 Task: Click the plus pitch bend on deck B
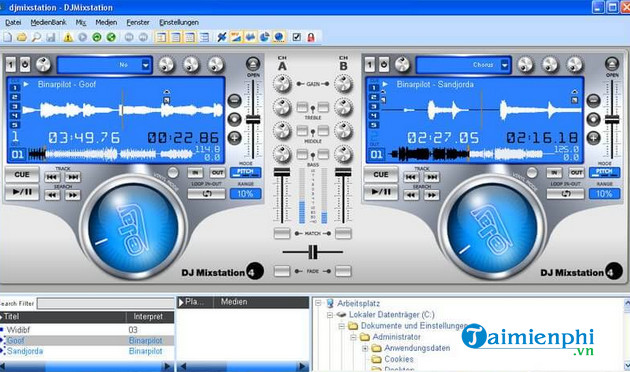(593, 138)
